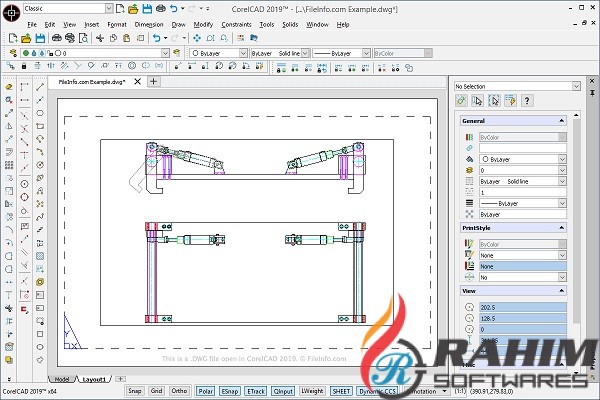Screen dimensions: 600x400
Task: Click the linetype scale field showing 1
Action: tap(523, 192)
